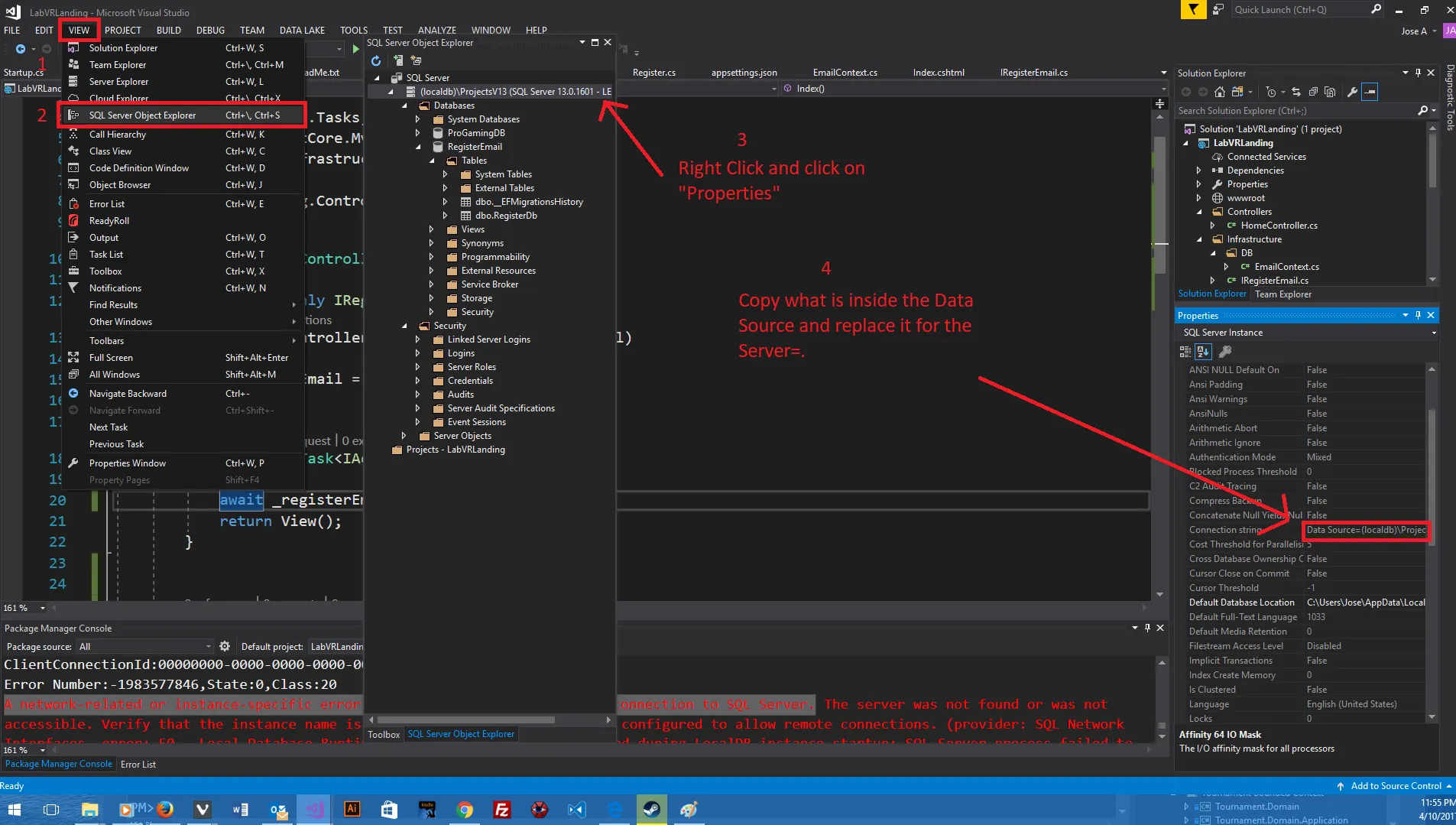Click the Home icon in Solution Explorer toolbar

1220,92
